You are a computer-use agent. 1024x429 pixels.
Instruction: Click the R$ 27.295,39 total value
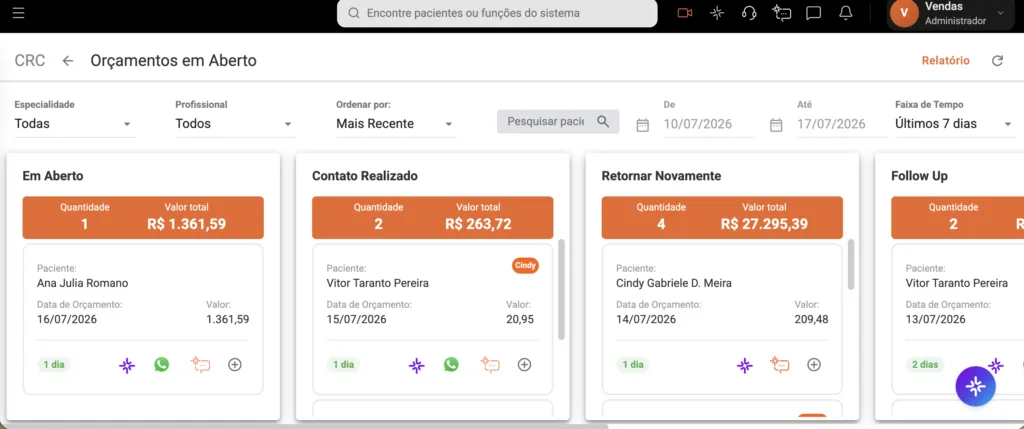tap(764, 225)
